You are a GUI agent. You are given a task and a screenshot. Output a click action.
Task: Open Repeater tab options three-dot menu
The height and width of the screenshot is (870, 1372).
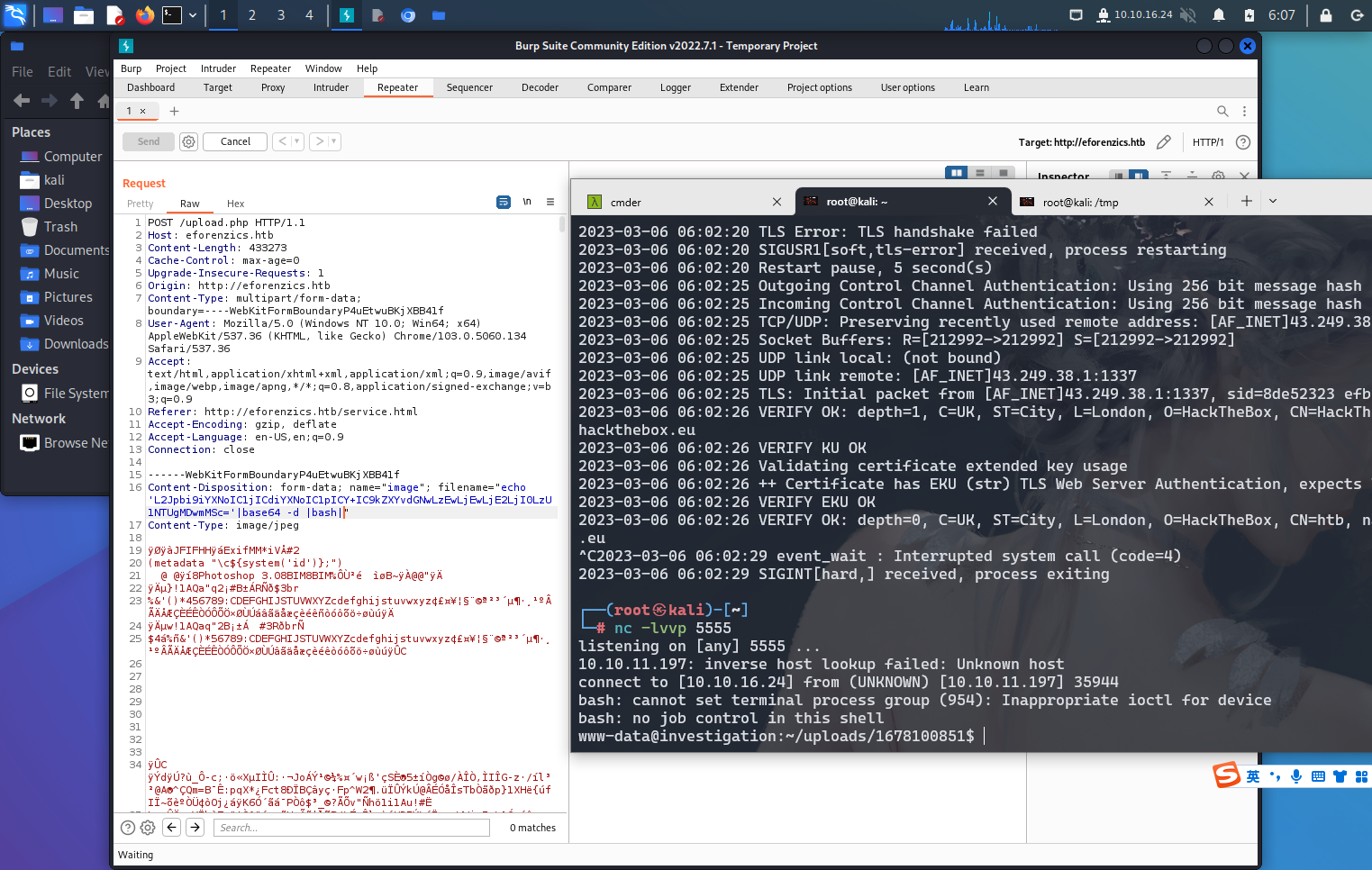coord(1244,111)
